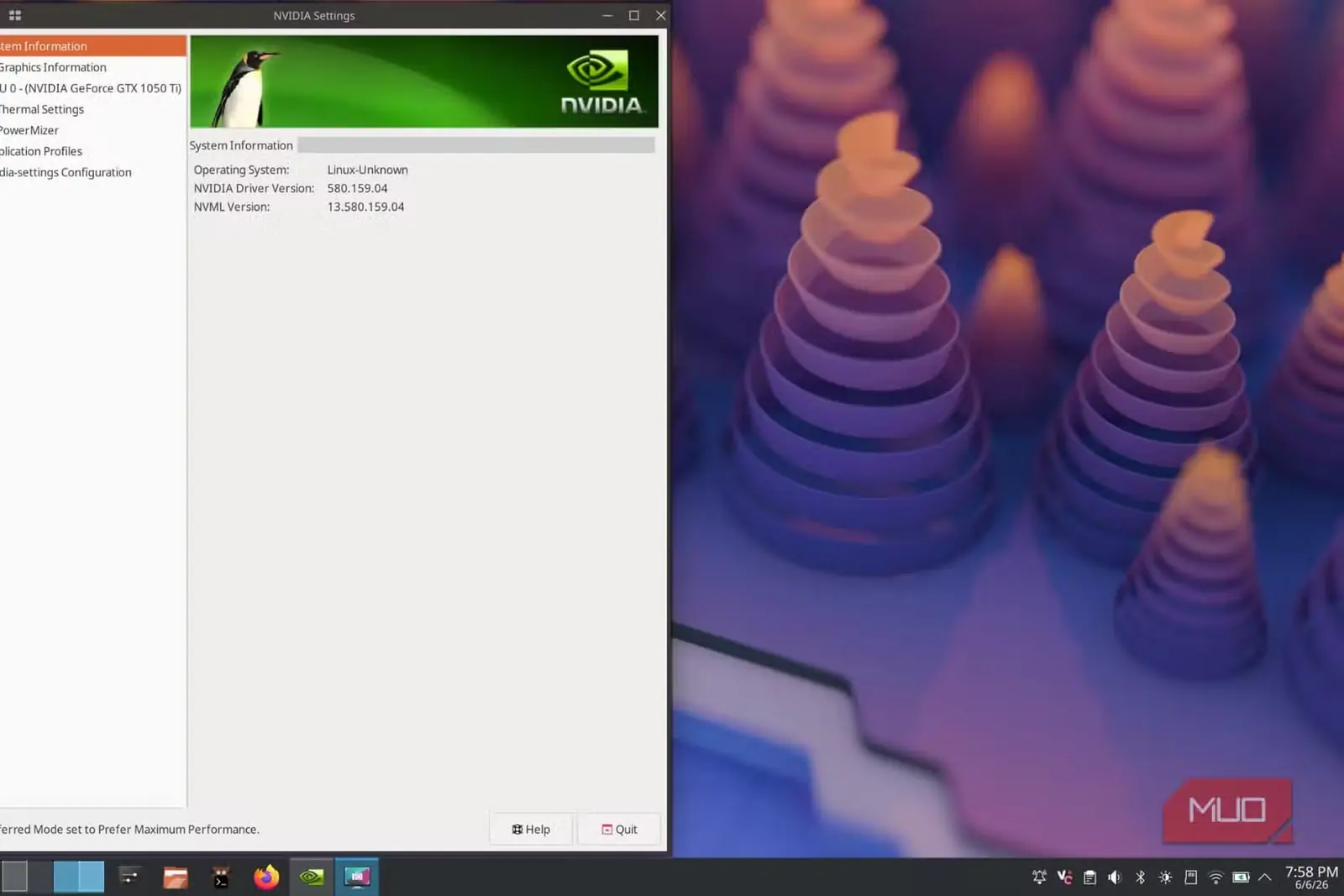
Task: Open the system settings taskbar icon with sliders
Action: tap(129, 877)
